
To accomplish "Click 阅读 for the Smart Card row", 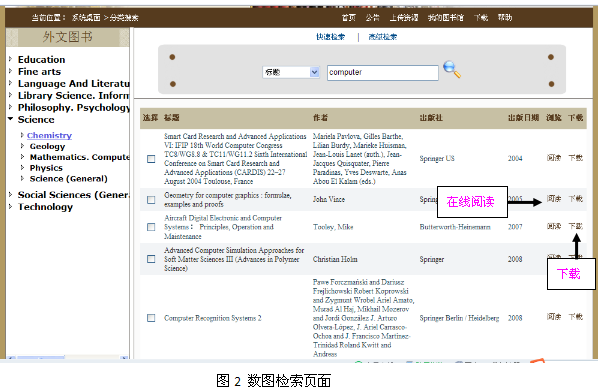I will pyautogui.click(x=554, y=158).
